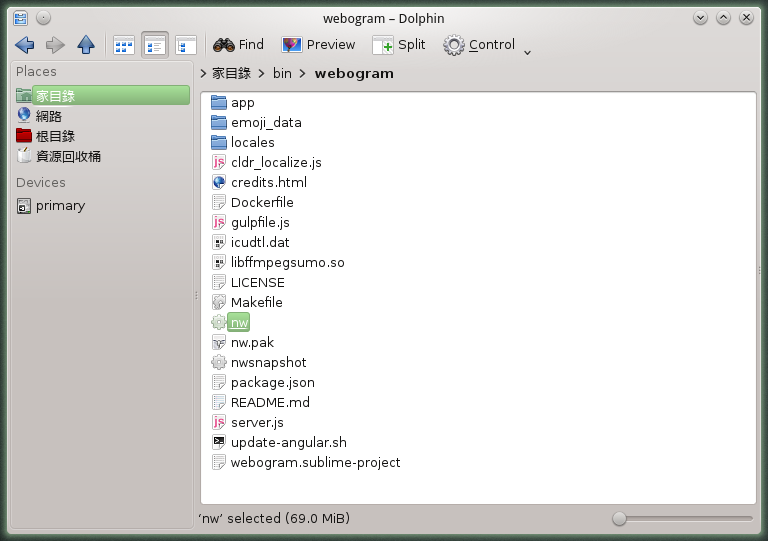Viewport: 768px width, 541px height.
Task: Adjust the zoom slider handle
Action: [x=619, y=518]
